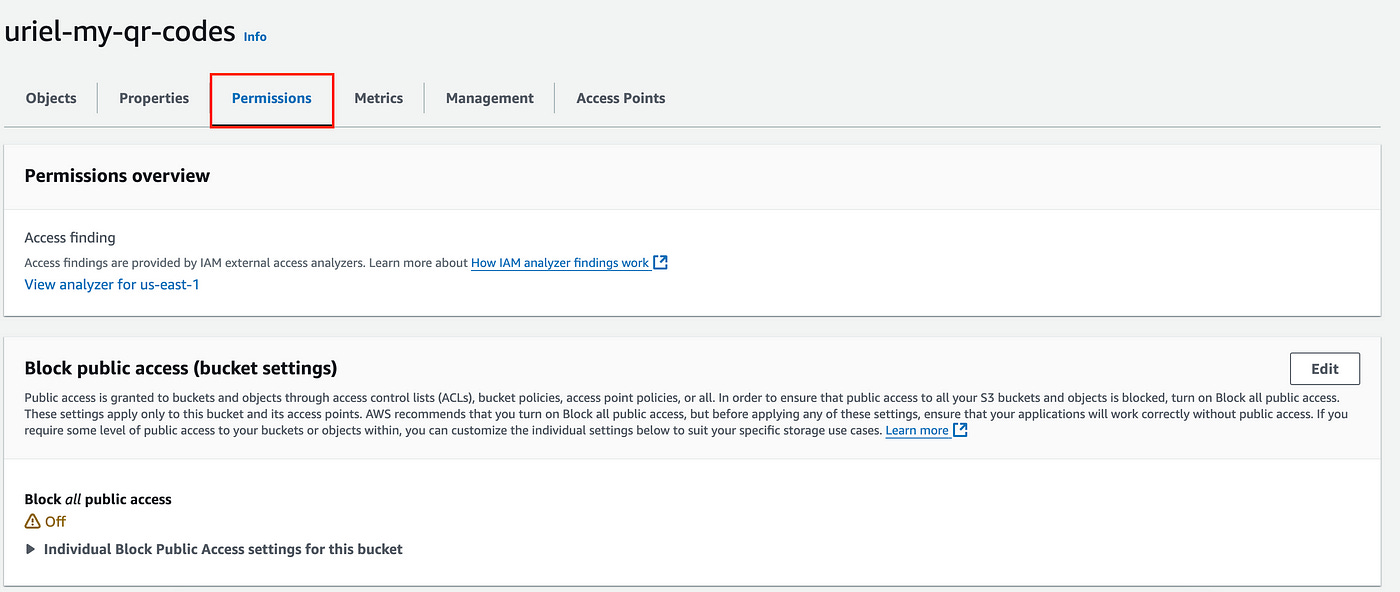Open the Properties tab
This screenshot has width=1400, height=592.
tap(154, 98)
